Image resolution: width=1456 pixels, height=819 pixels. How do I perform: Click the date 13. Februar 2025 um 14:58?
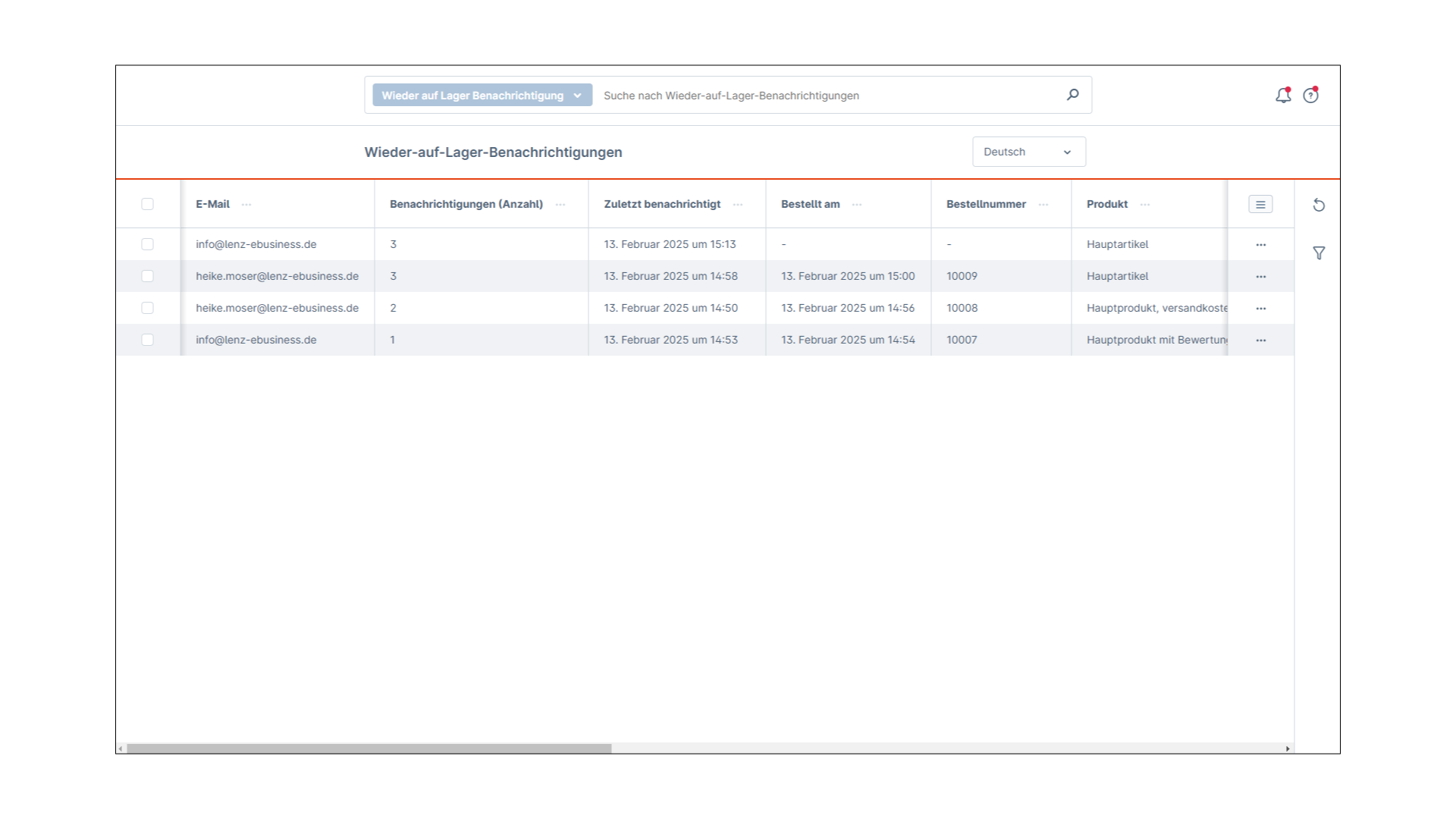click(x=670, y=276)
